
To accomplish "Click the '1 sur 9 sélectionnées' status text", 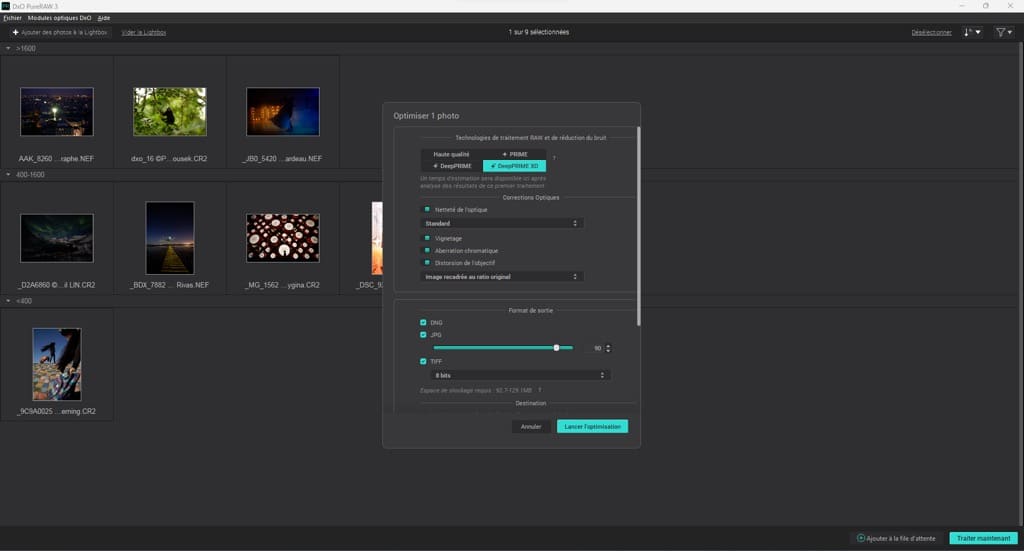I will (539, 32).
